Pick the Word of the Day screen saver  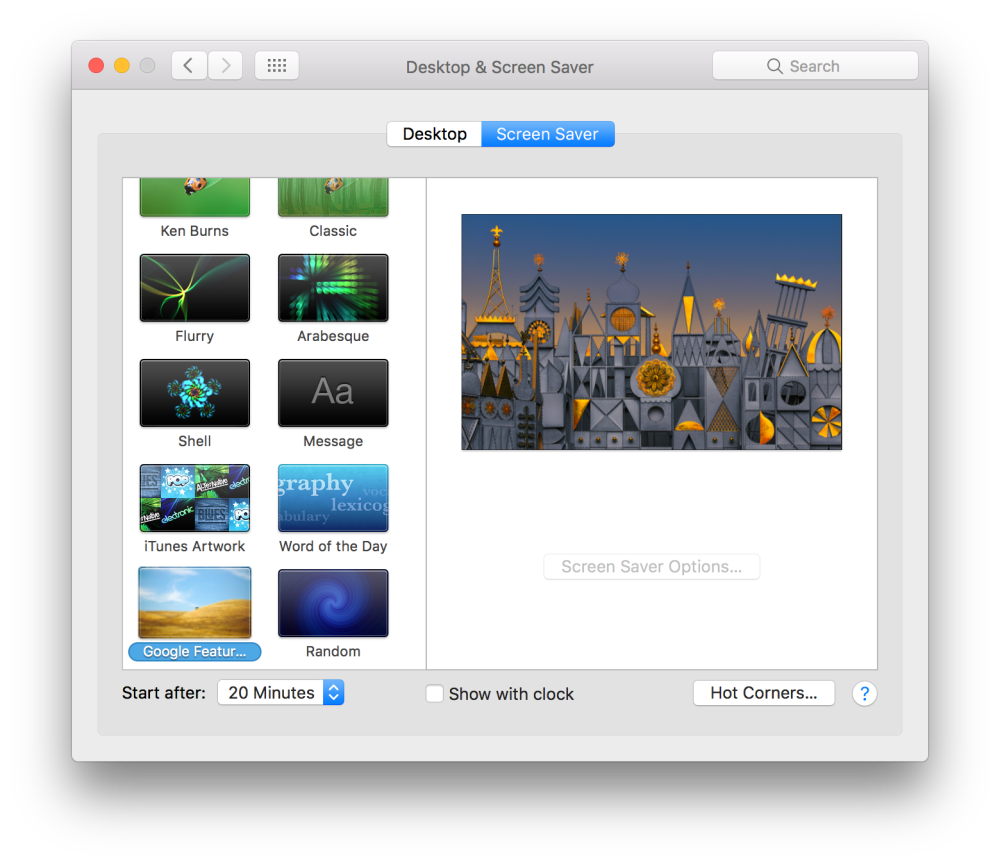333,498
